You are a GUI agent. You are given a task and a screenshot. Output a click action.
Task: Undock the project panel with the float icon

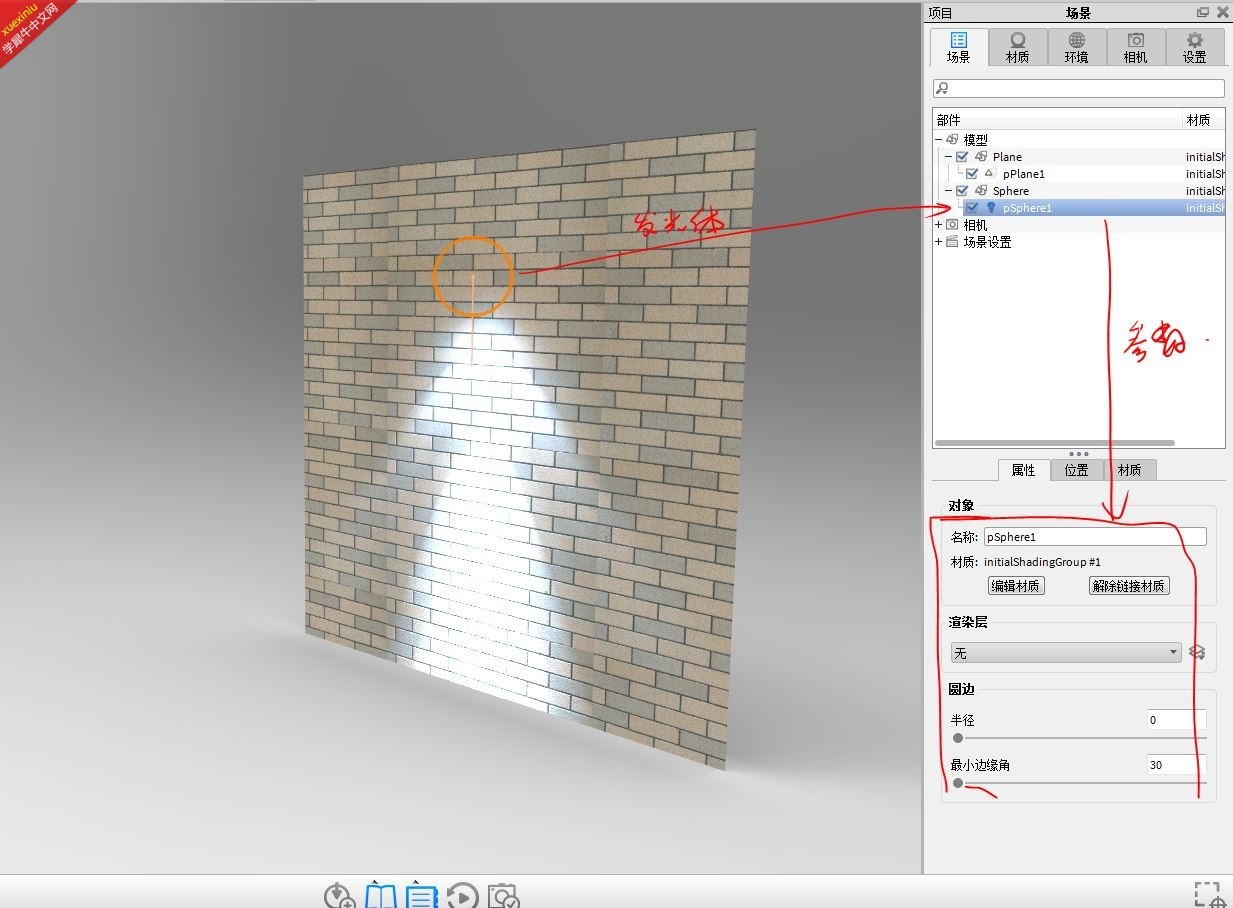(1202, 12)
